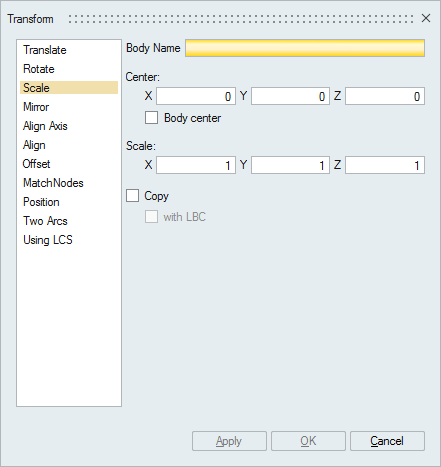The image size is (441, 467).
Task: Select the Scale transform option
Action: pyautogui.click(x=69, y=88)
